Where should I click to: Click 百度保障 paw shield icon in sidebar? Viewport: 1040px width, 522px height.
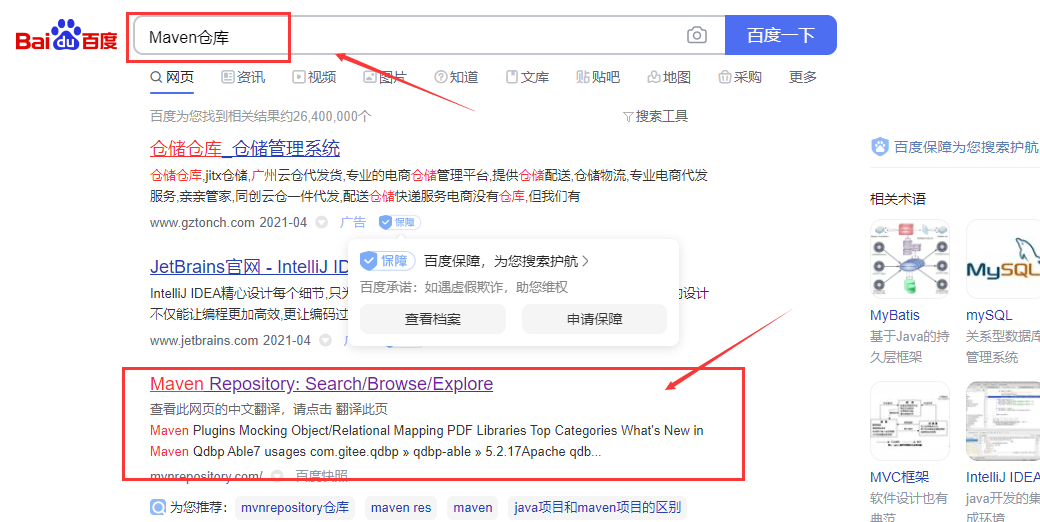879,147
